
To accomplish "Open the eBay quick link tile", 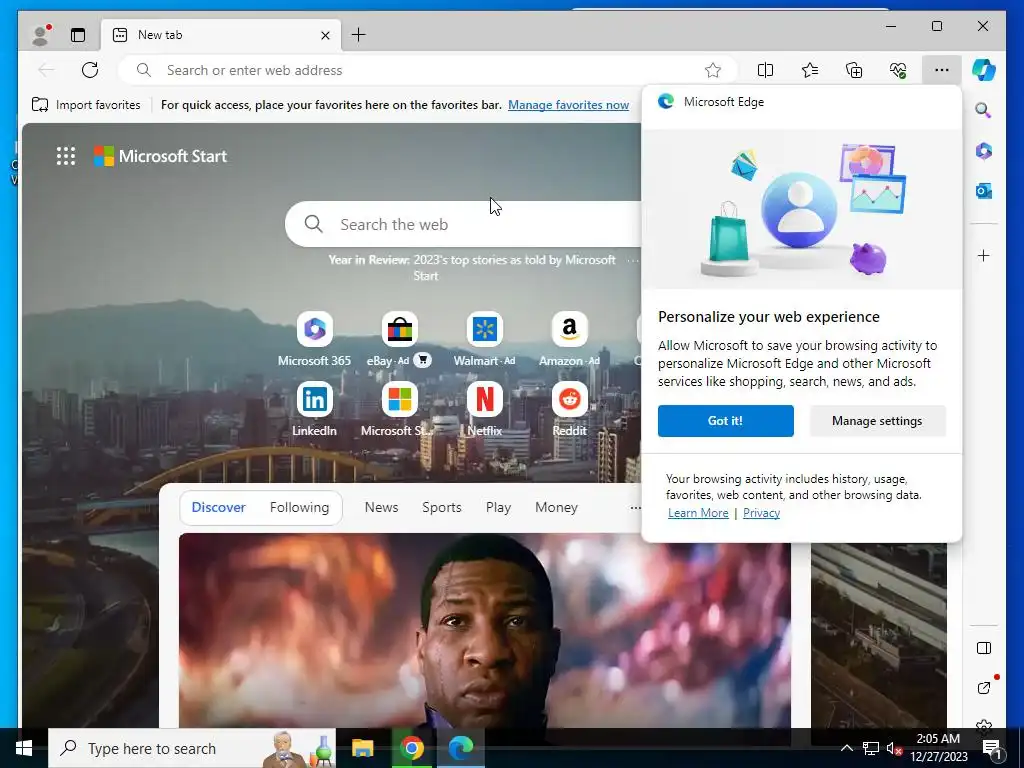I will tap(399, 339).
